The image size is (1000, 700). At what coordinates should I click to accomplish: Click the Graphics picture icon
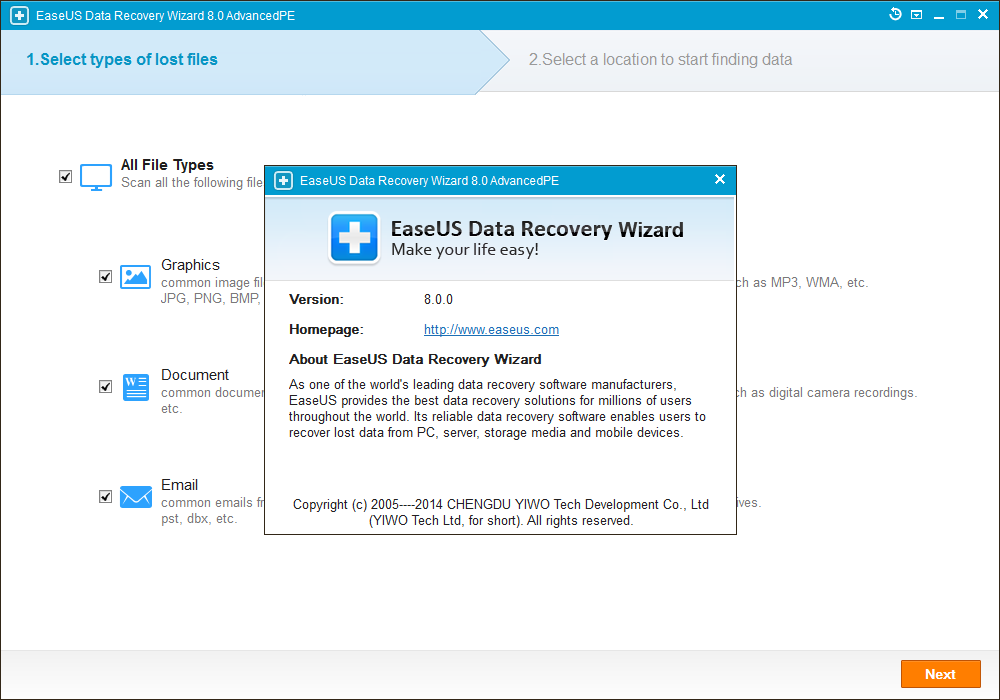click(x=135, y=277)
